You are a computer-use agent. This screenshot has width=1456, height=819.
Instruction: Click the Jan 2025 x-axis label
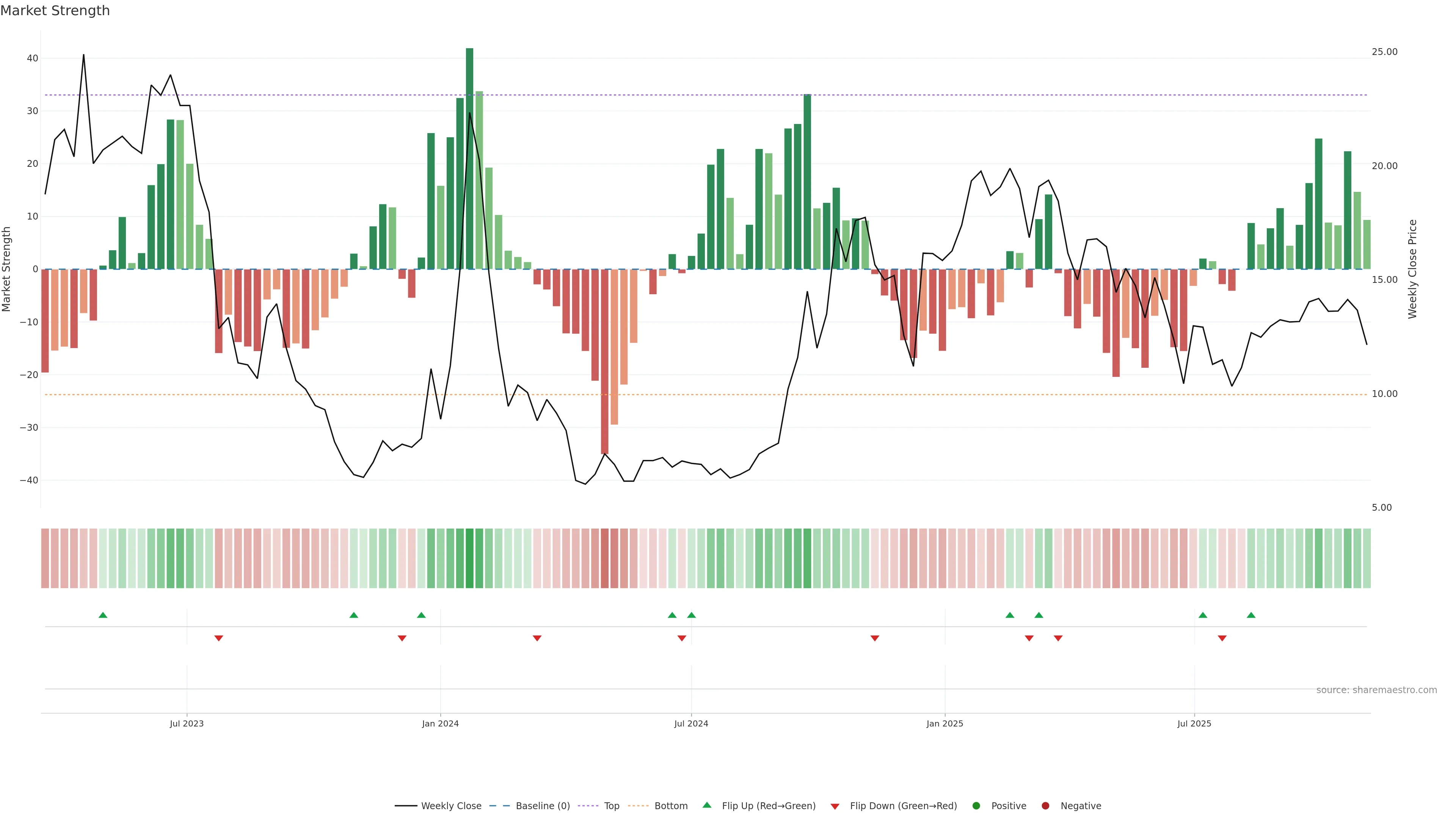pyautogui.click(x=945, y=723)
